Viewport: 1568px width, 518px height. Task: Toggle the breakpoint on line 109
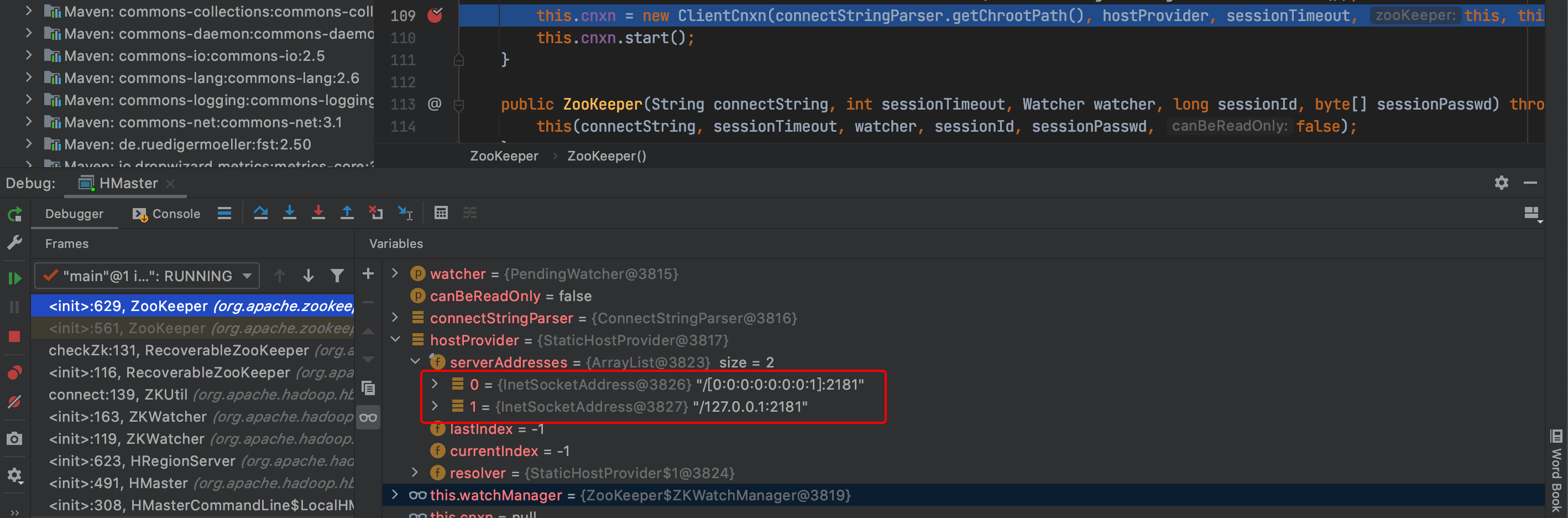(x=435, y=15)
